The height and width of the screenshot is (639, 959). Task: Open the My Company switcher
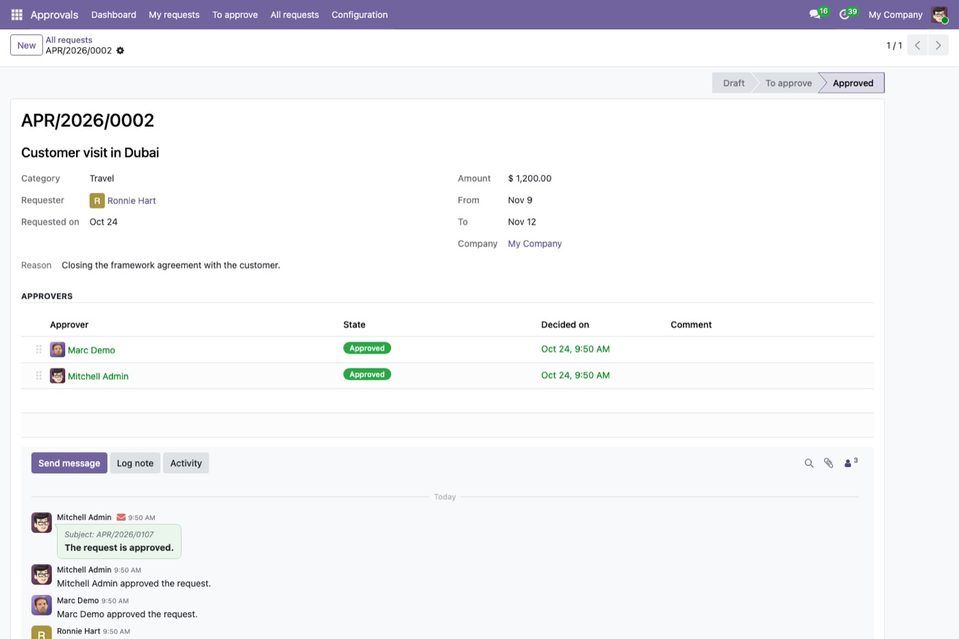pos(895,15)
